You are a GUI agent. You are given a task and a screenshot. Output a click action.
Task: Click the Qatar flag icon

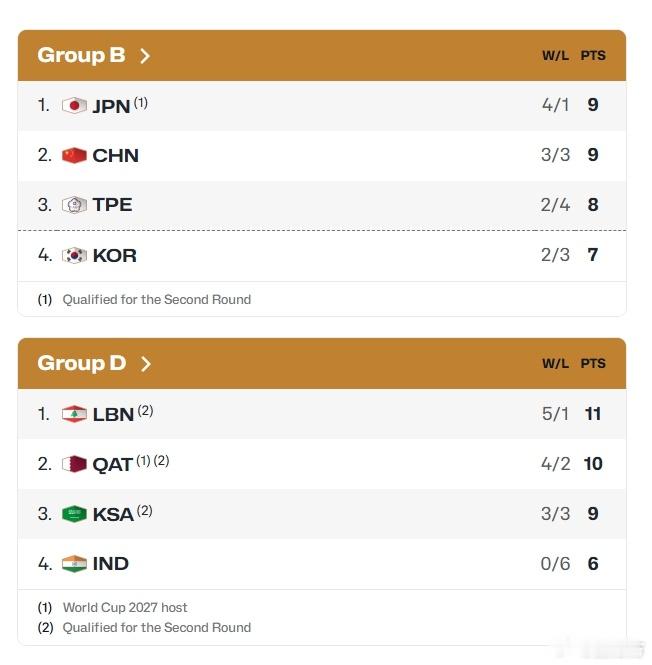point(74,464)
